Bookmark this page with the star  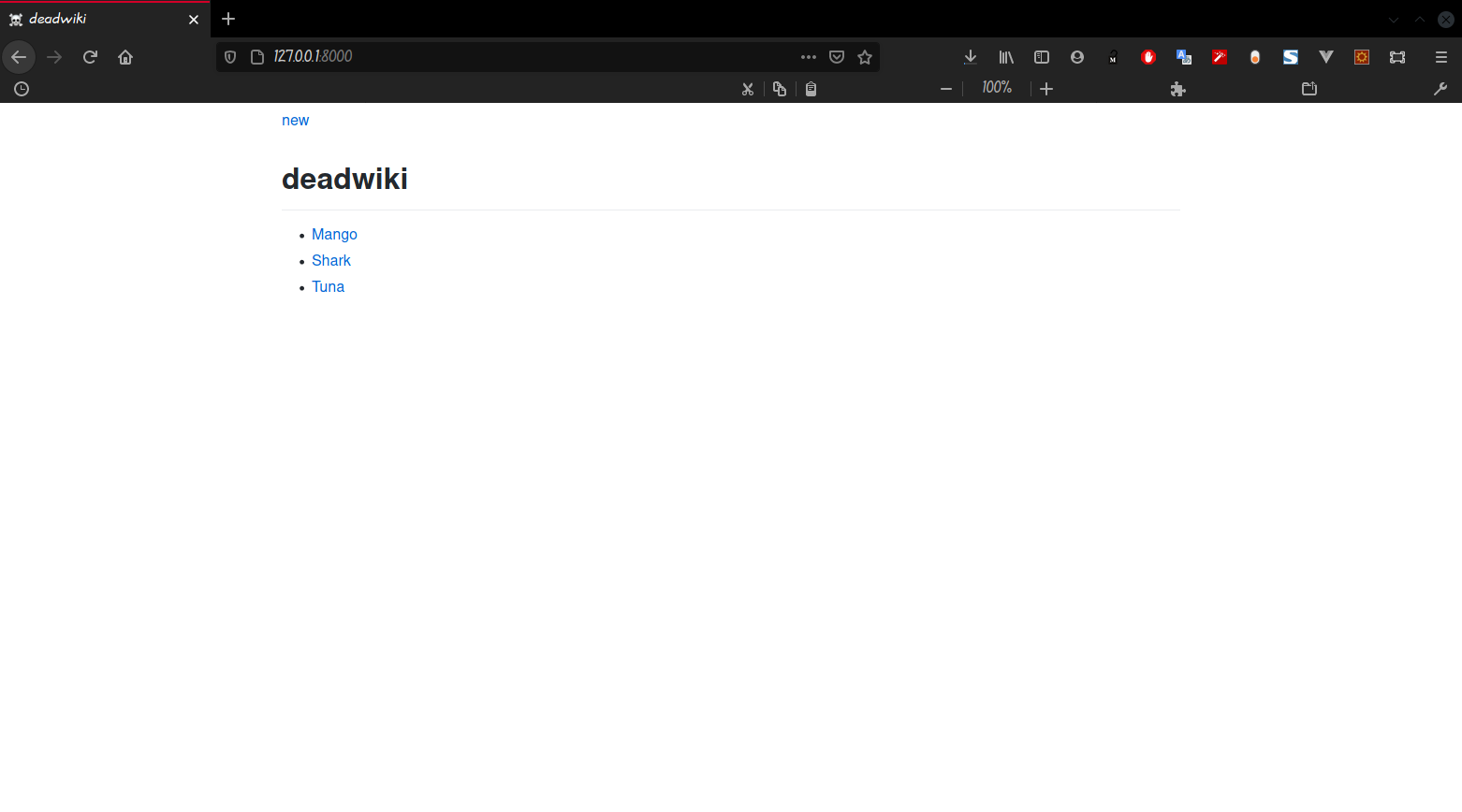click(x=865, y=57)
